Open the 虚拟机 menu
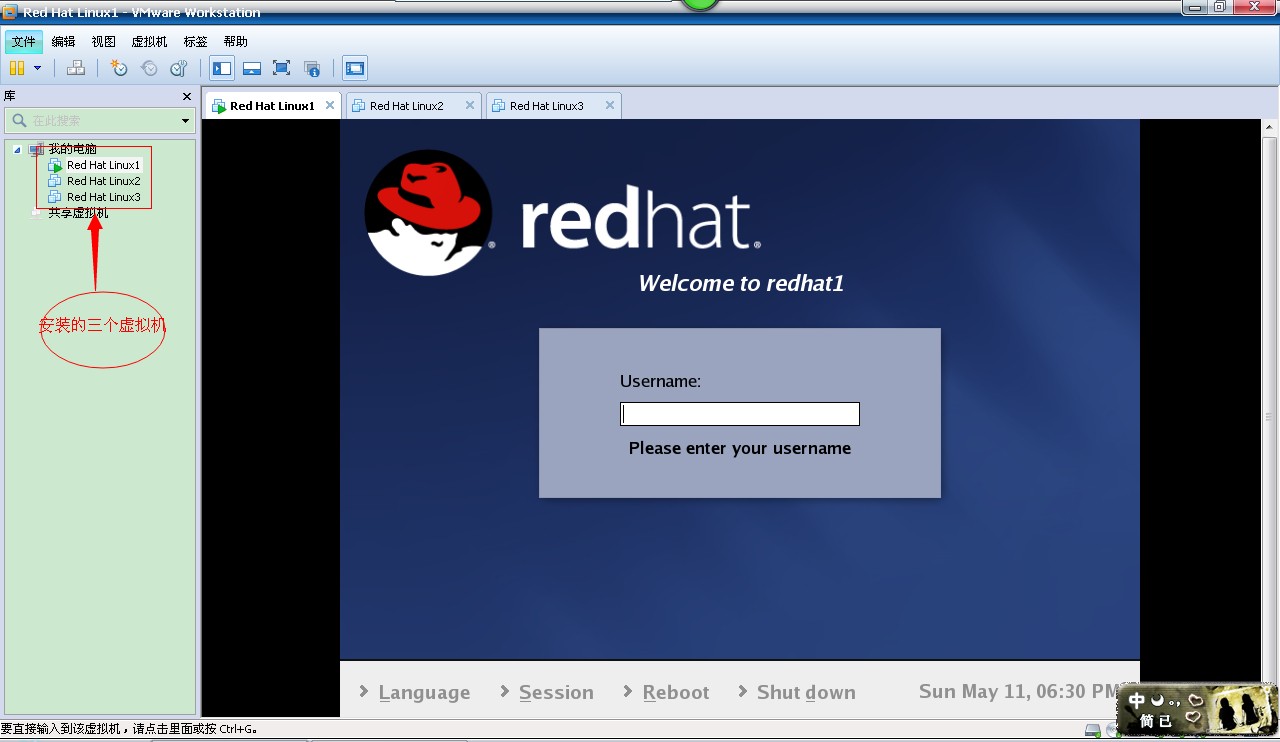Viewport: 1280px width, 742px height. [x=150, y=41]
